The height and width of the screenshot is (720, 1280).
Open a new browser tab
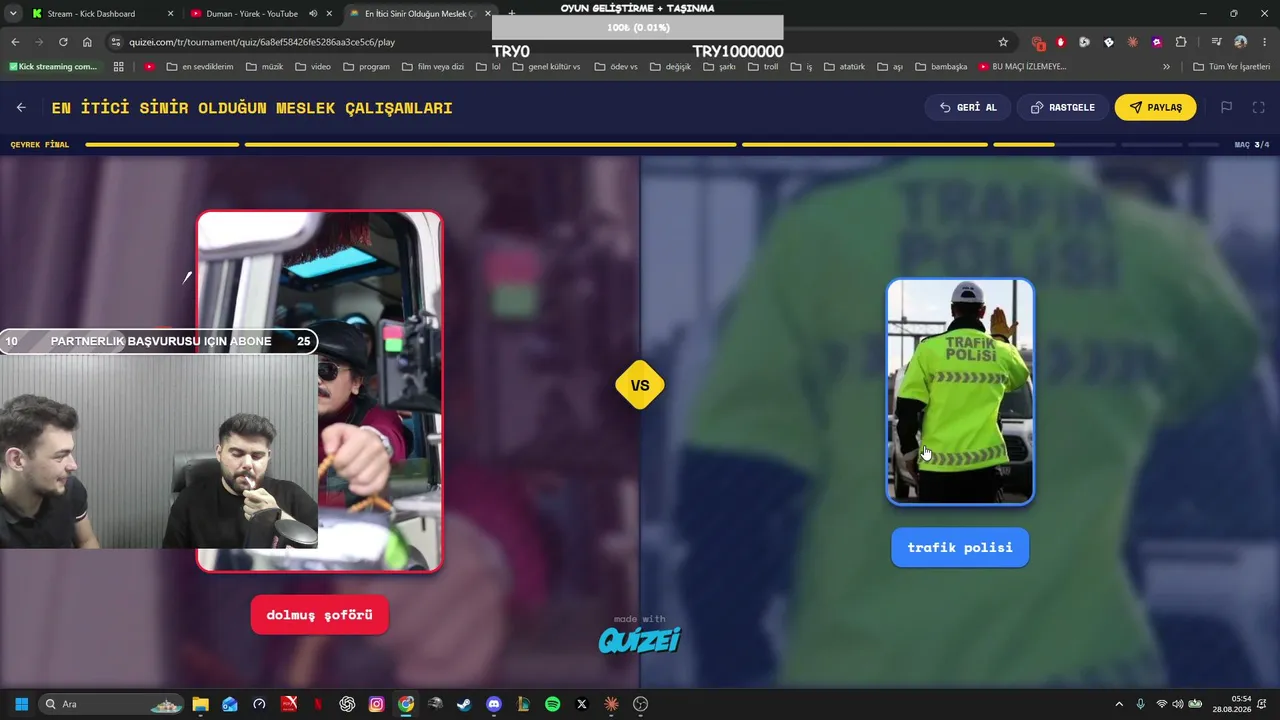511,14
